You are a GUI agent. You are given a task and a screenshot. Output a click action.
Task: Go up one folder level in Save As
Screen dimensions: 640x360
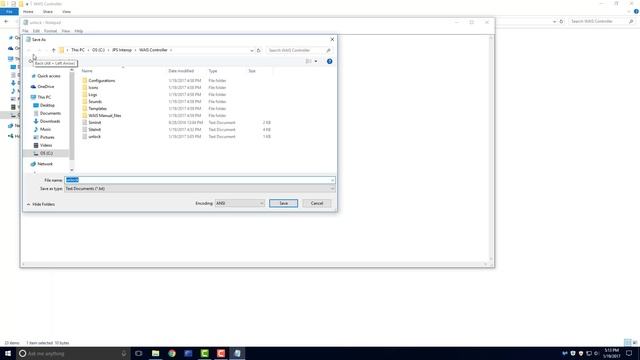[53, 50]
